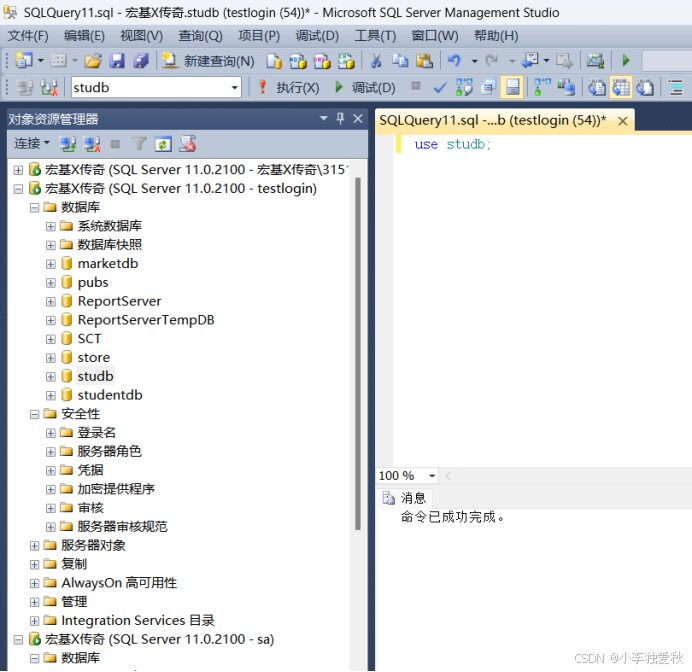The height and width of the screenshot is (672, 692).
Task: Click the Analysis Services MDX Query icon
Action: pos(298,61)
